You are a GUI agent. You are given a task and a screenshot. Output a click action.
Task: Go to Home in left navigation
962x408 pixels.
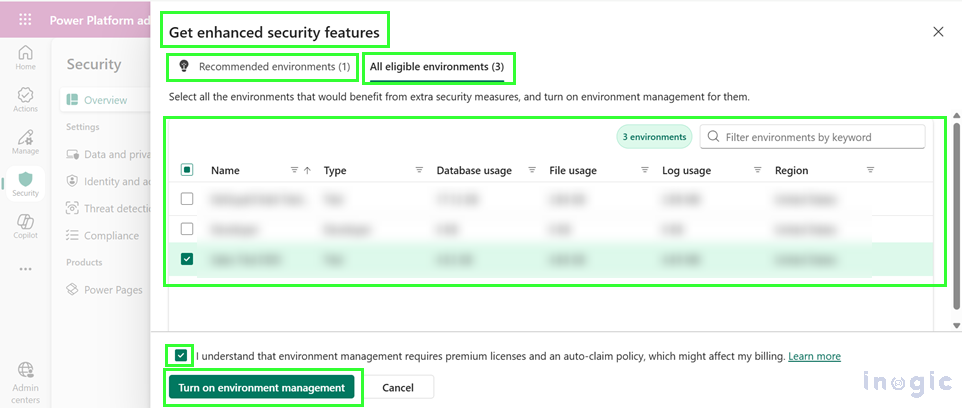pyautogui.click(x=25, y=58)
